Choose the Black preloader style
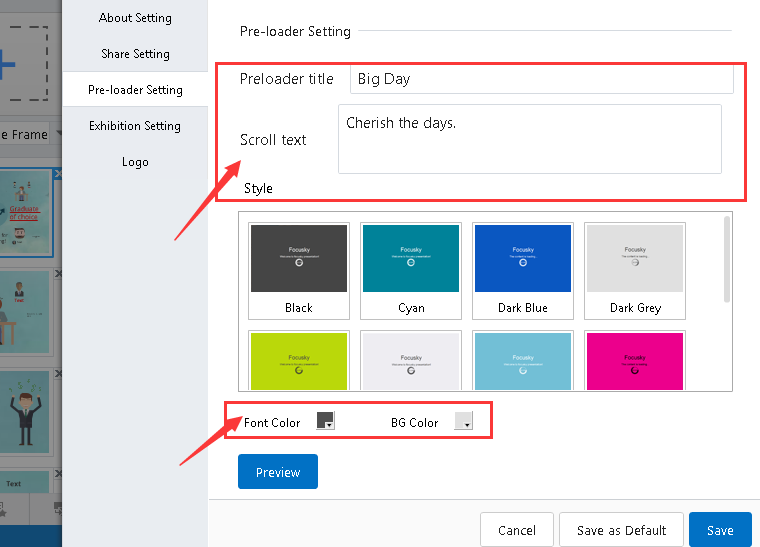Screen dimensions: 760x547 click(x=299, y=271)
